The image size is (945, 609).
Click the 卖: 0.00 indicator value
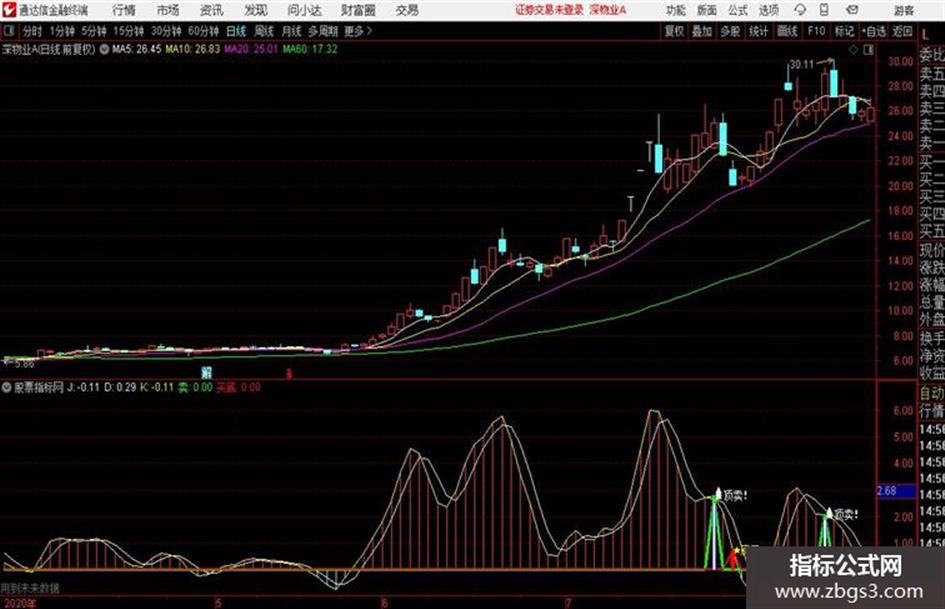coord(195,388)
